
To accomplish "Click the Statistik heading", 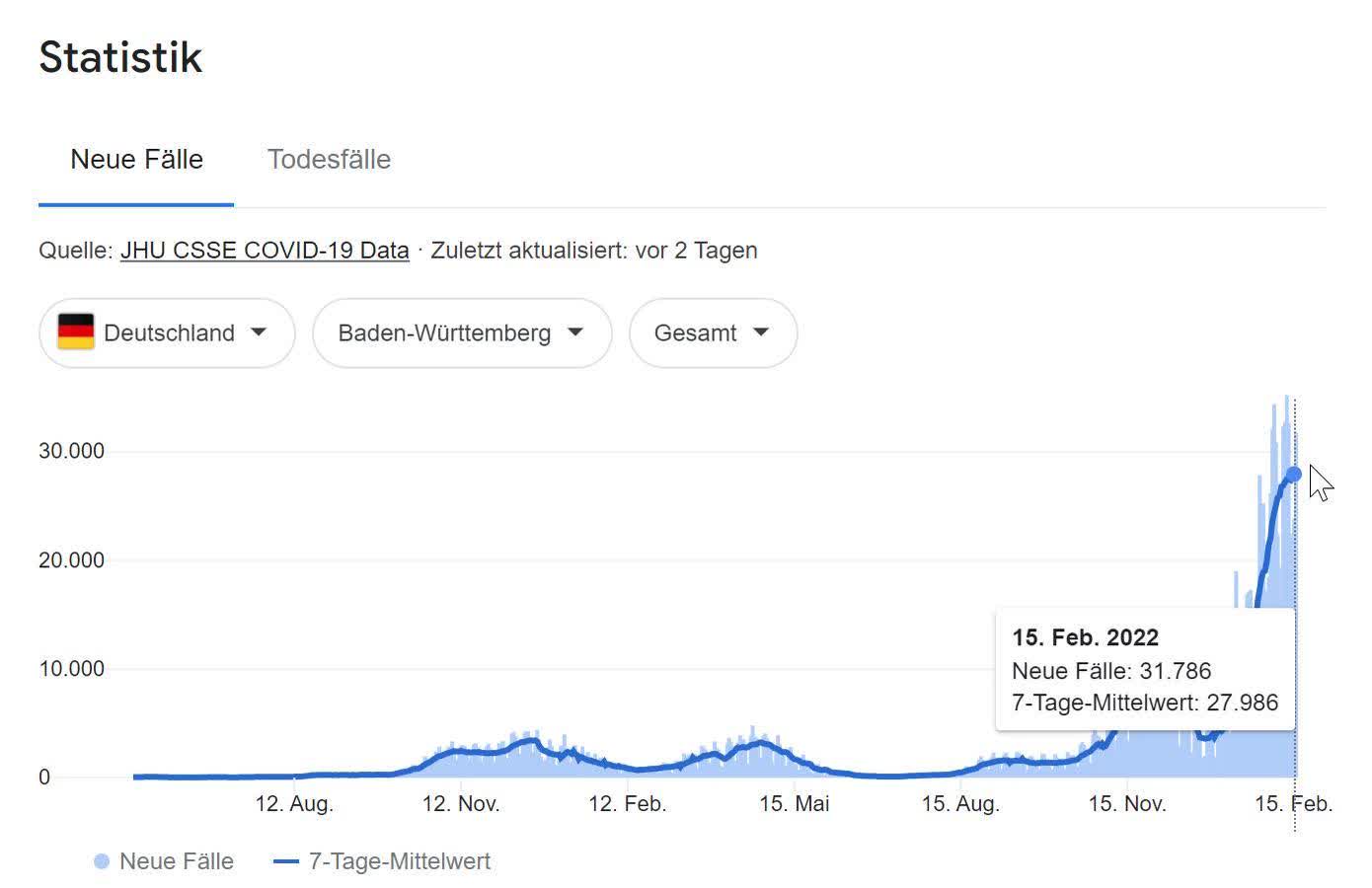I will (120, 57).
